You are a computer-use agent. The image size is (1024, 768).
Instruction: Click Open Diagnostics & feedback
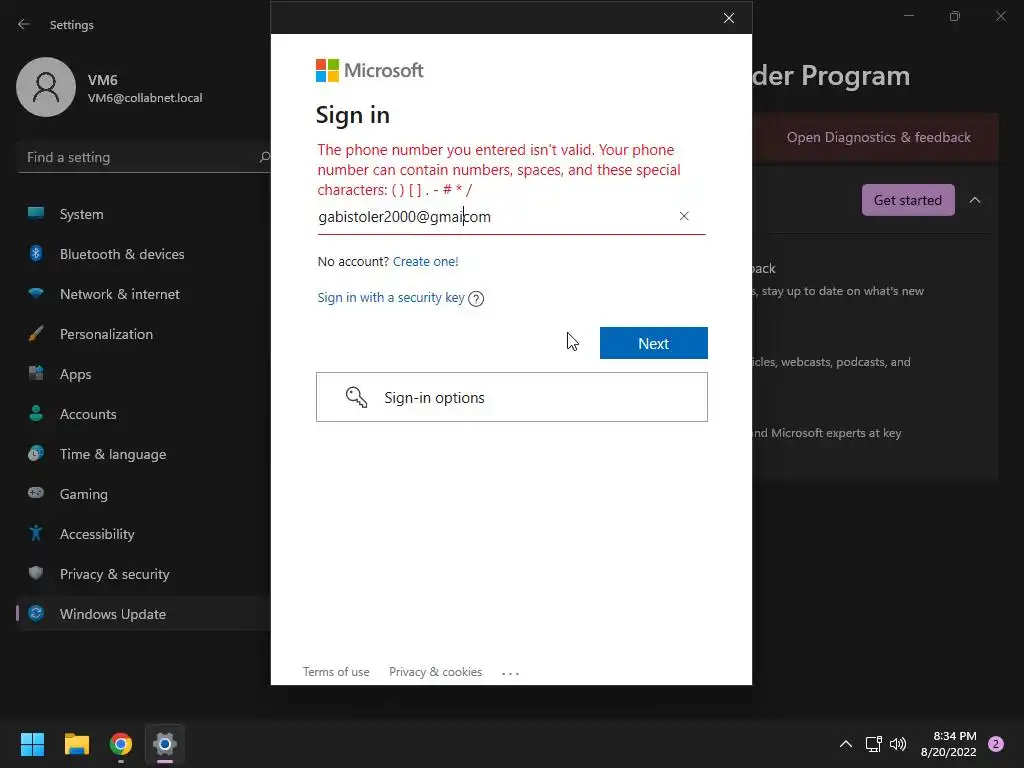pyautogui.click(x=878, y=137)
